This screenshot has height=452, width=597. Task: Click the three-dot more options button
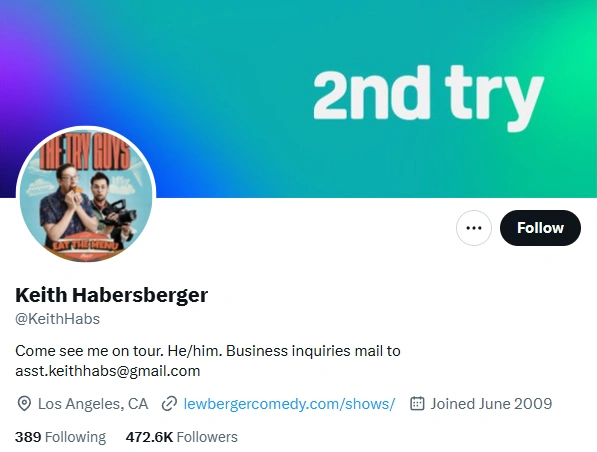[474, 228]
